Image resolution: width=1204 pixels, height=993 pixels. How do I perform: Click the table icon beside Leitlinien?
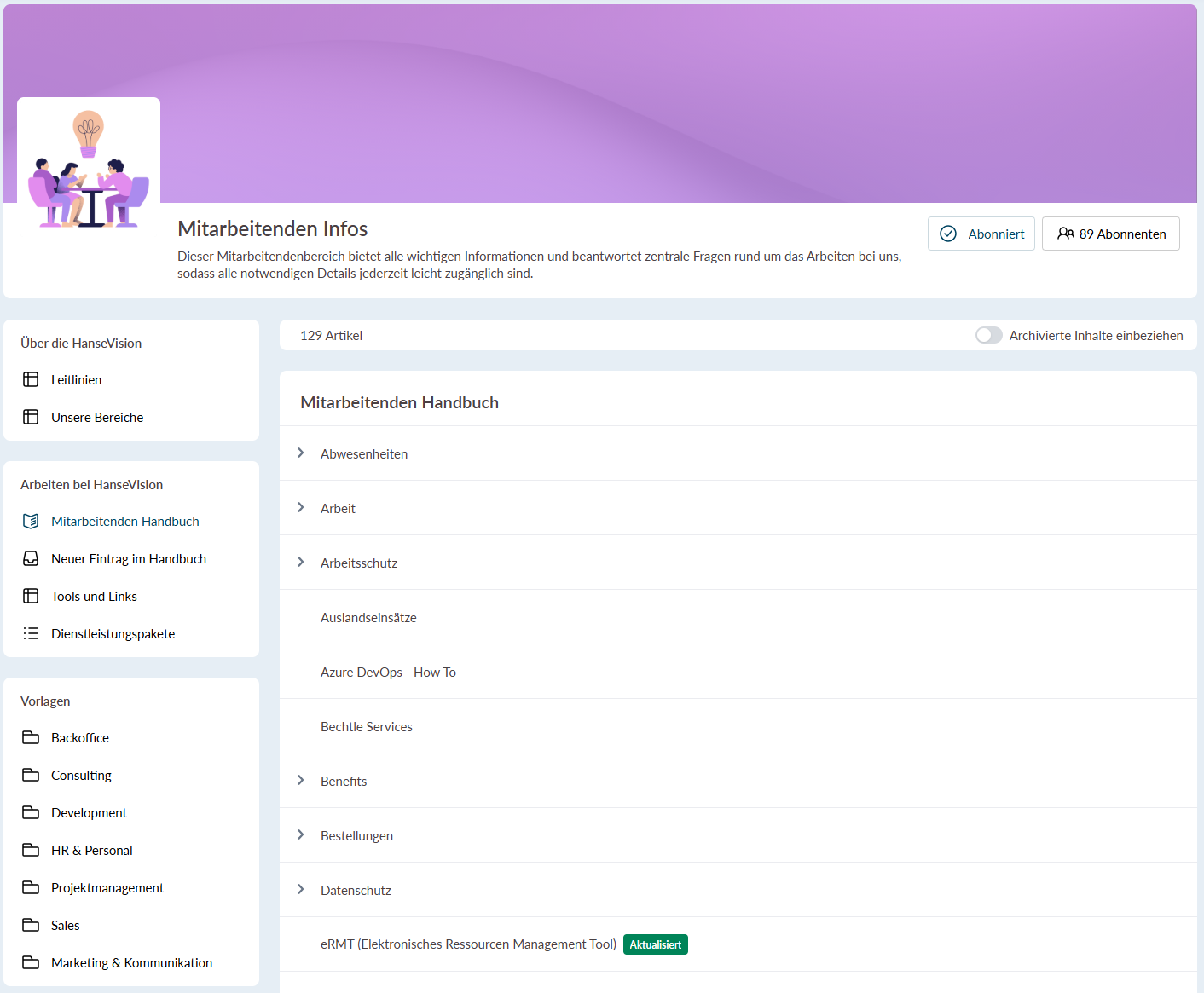coord(31,379)
